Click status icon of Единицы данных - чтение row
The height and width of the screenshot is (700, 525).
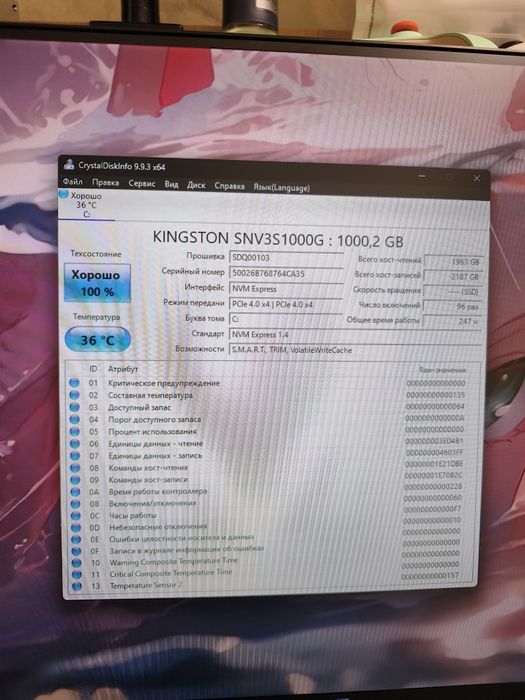tap(75, 443)
